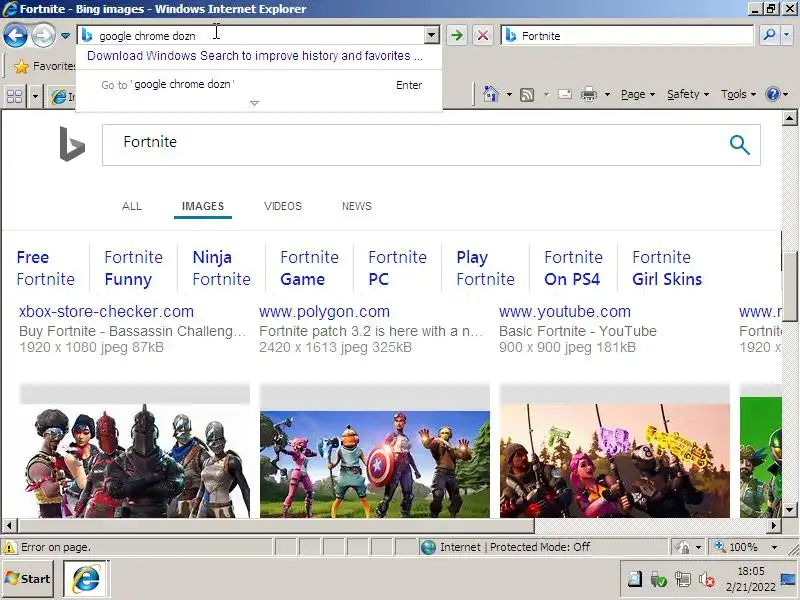Select Free Fortnite related search
800x600 pixels.
pyautogui.click(x=45, y=268)
